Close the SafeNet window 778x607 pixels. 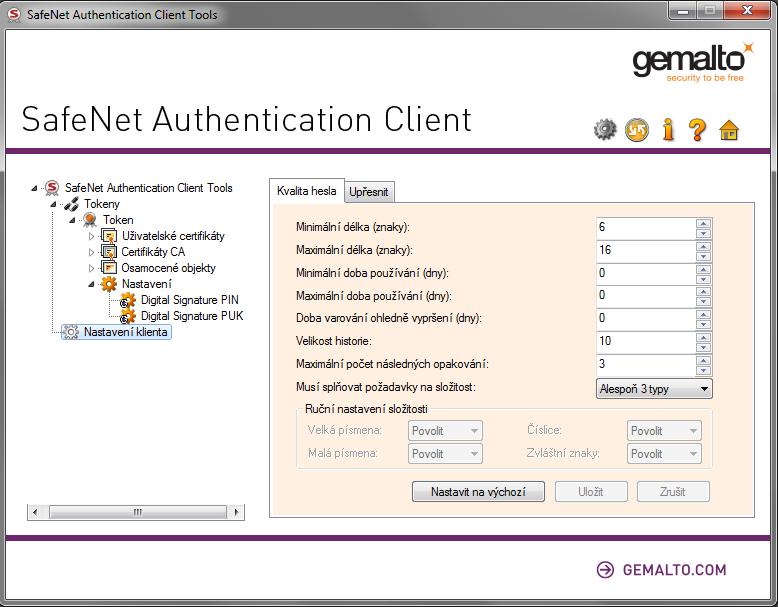[747, 11]
